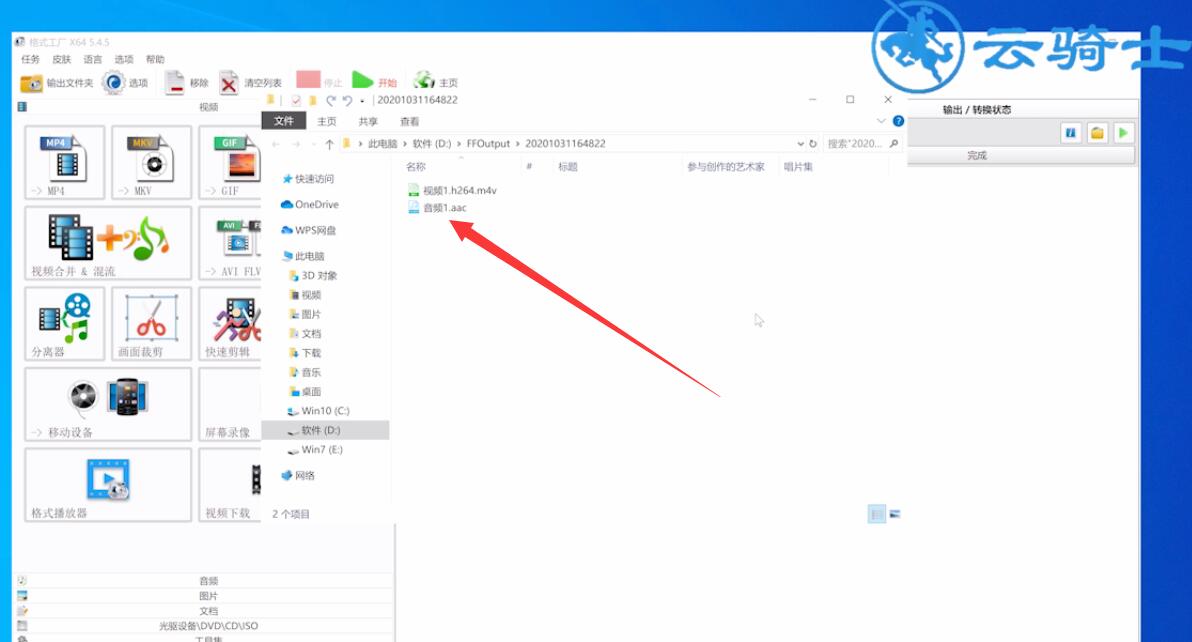Switch to the 主页 tab in Explorer ribbon
The image size is (1192, 642).
[x=327, y=122]
